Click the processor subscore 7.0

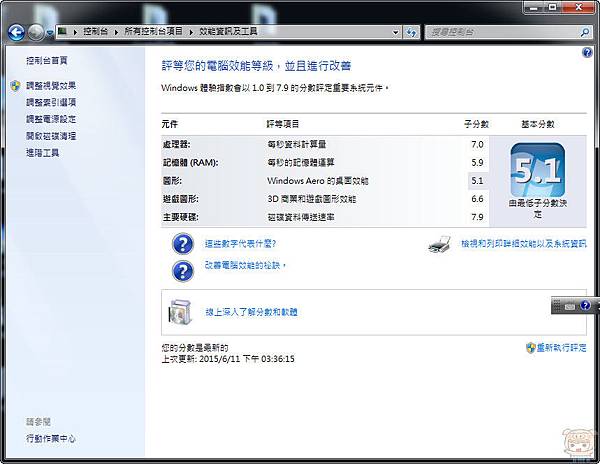click(477, 145)
